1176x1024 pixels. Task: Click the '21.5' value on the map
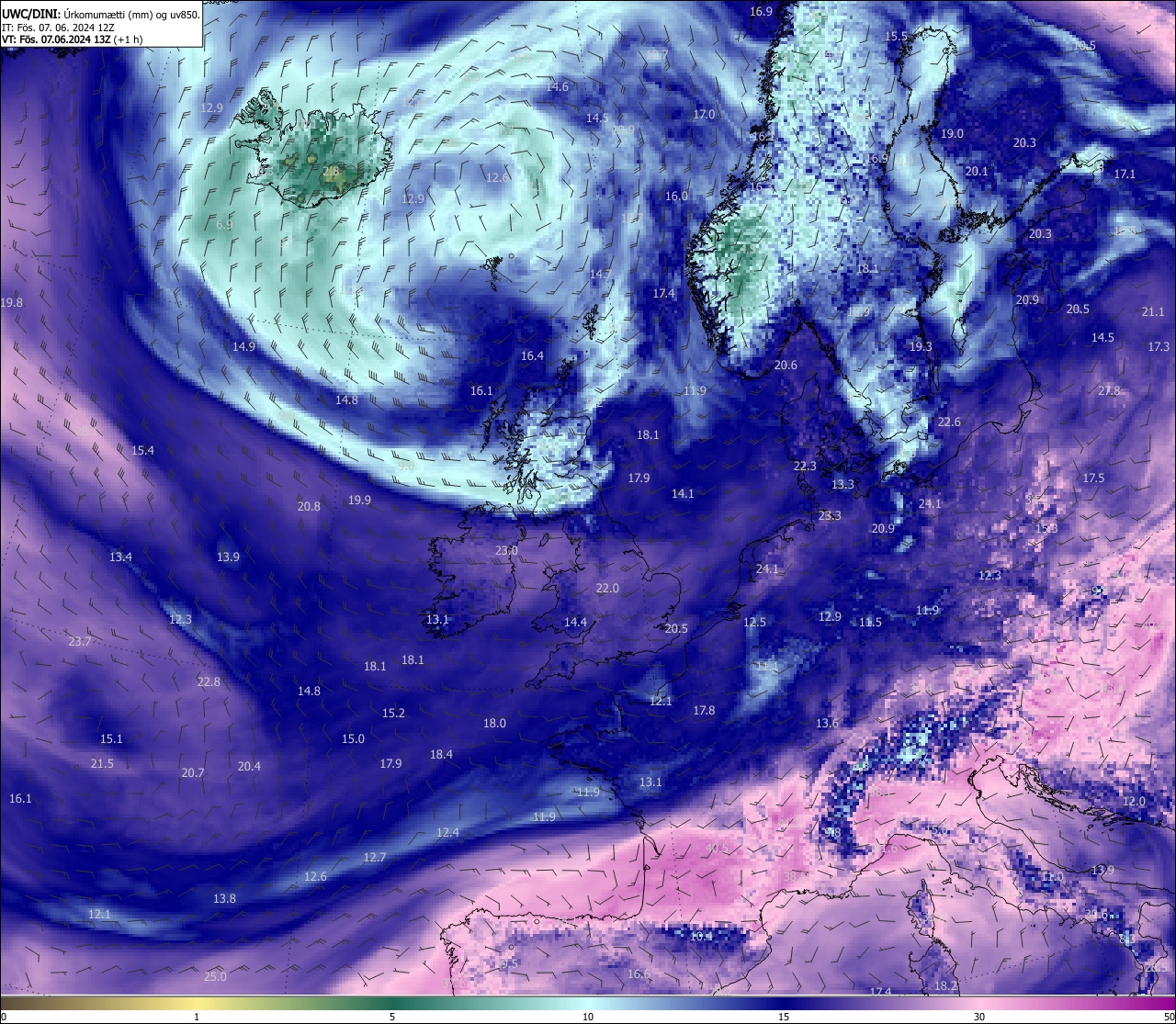102,764
